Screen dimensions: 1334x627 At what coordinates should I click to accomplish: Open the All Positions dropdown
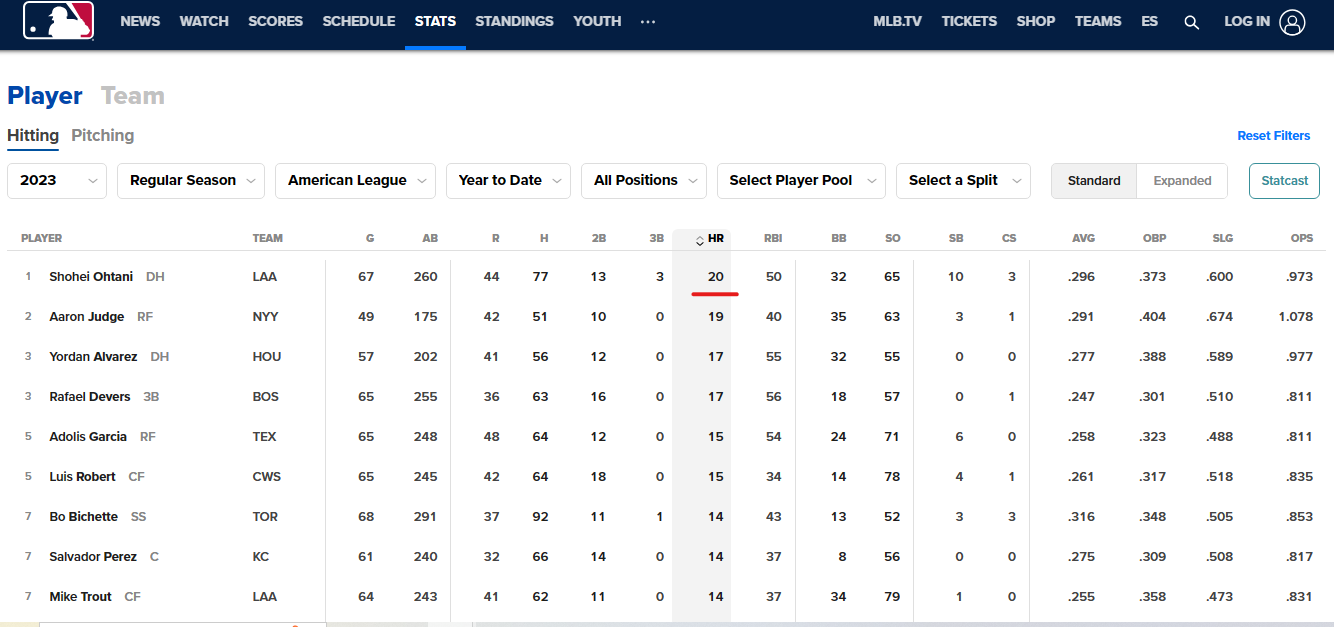tap(644, 181)
